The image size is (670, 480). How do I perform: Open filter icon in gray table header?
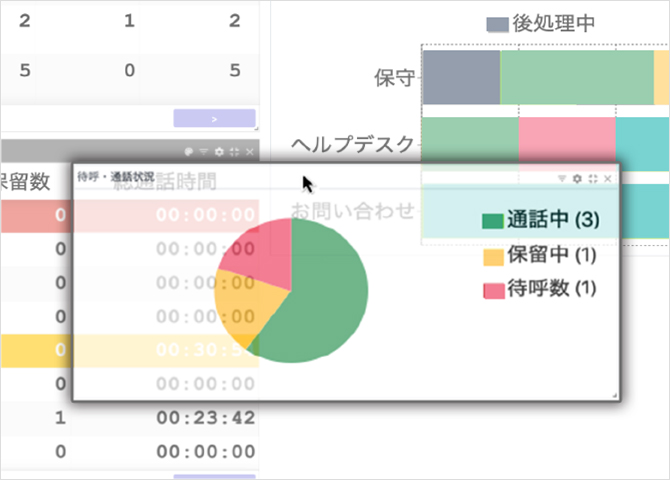coord(204,152)
